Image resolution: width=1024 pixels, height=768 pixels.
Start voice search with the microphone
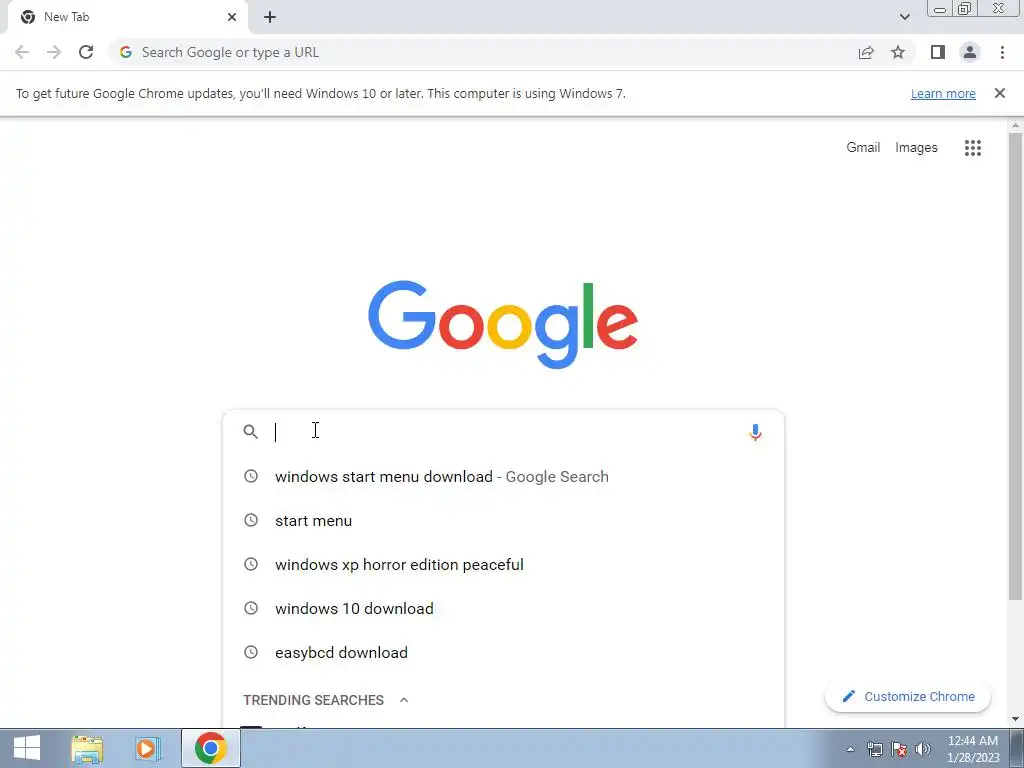point(755,432)
